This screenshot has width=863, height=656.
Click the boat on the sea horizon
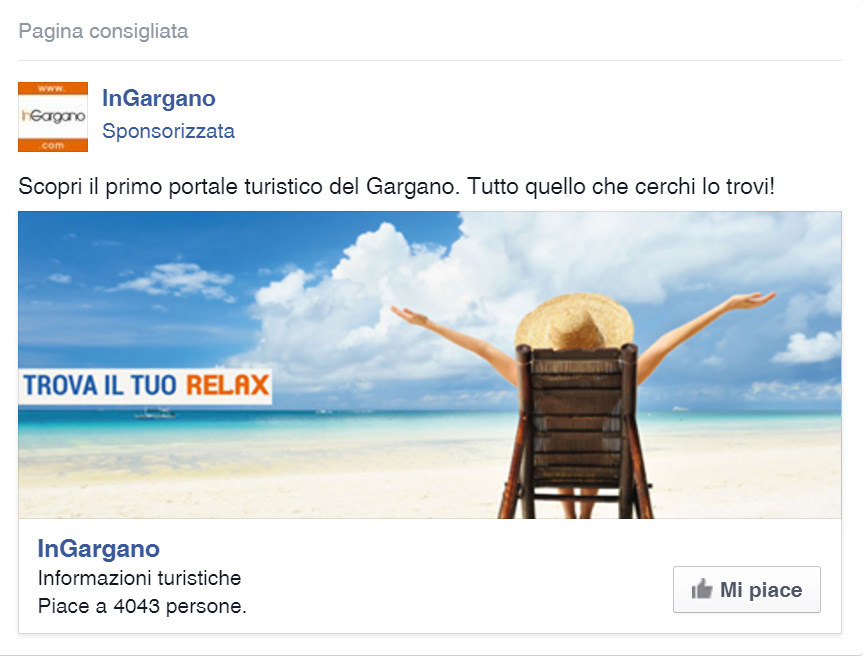point(155,413)
